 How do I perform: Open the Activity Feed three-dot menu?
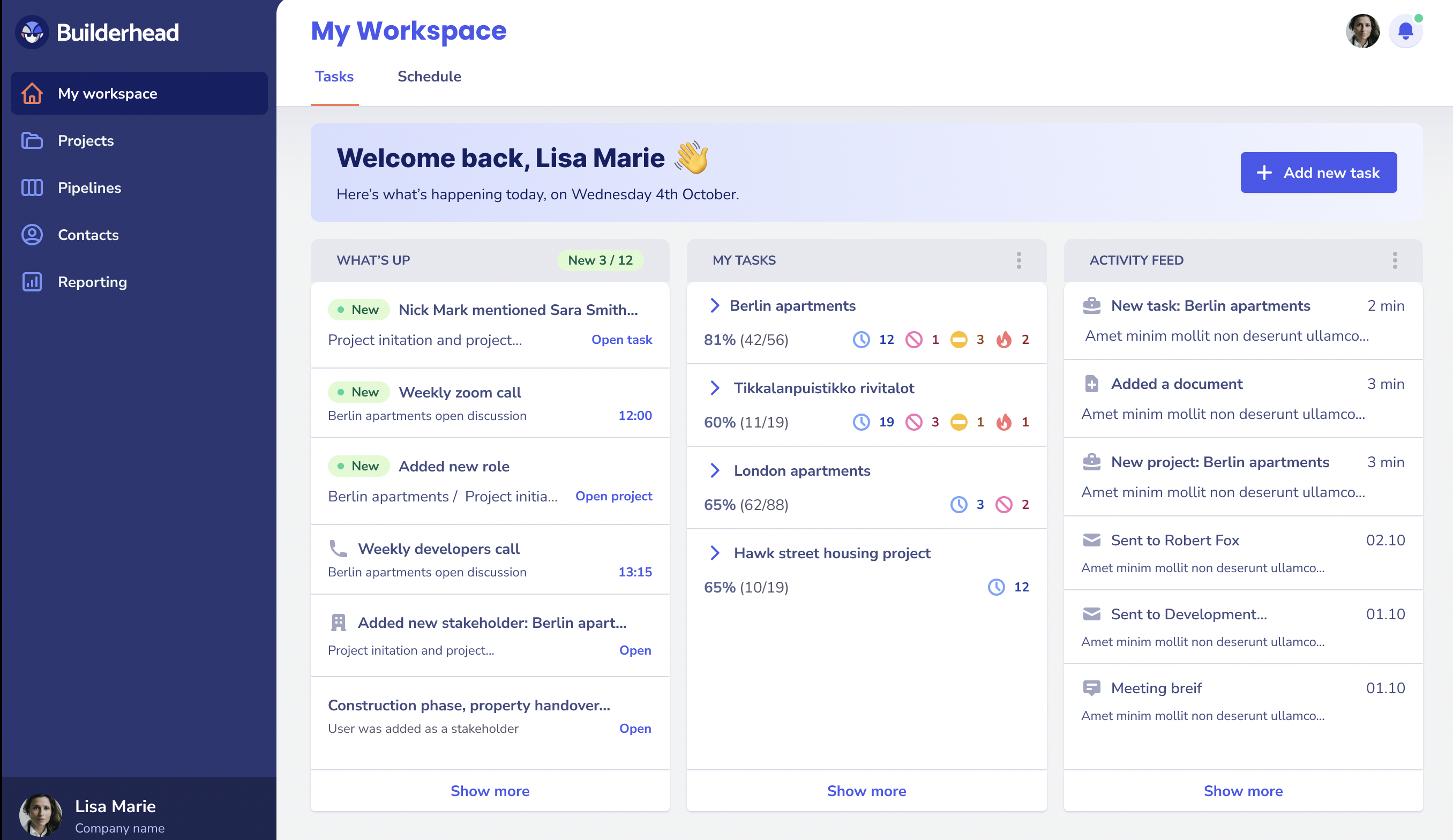click(1395, 260)
